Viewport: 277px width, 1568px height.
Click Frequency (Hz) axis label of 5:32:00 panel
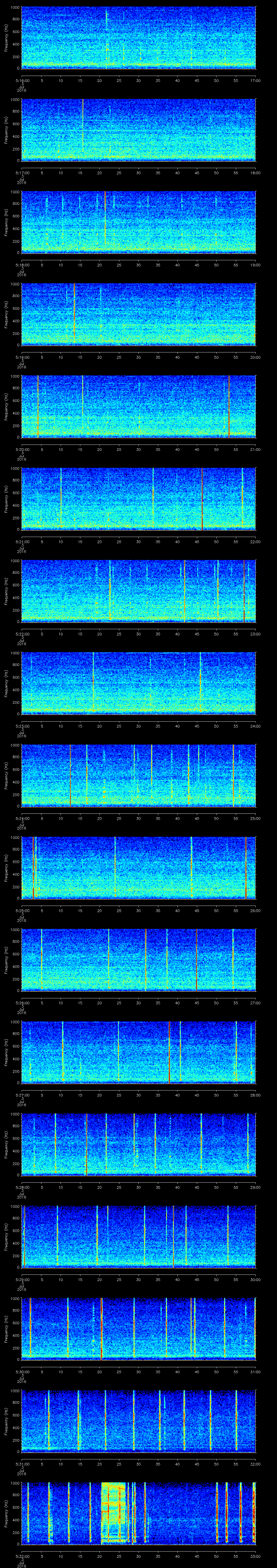click(6, 1513)
